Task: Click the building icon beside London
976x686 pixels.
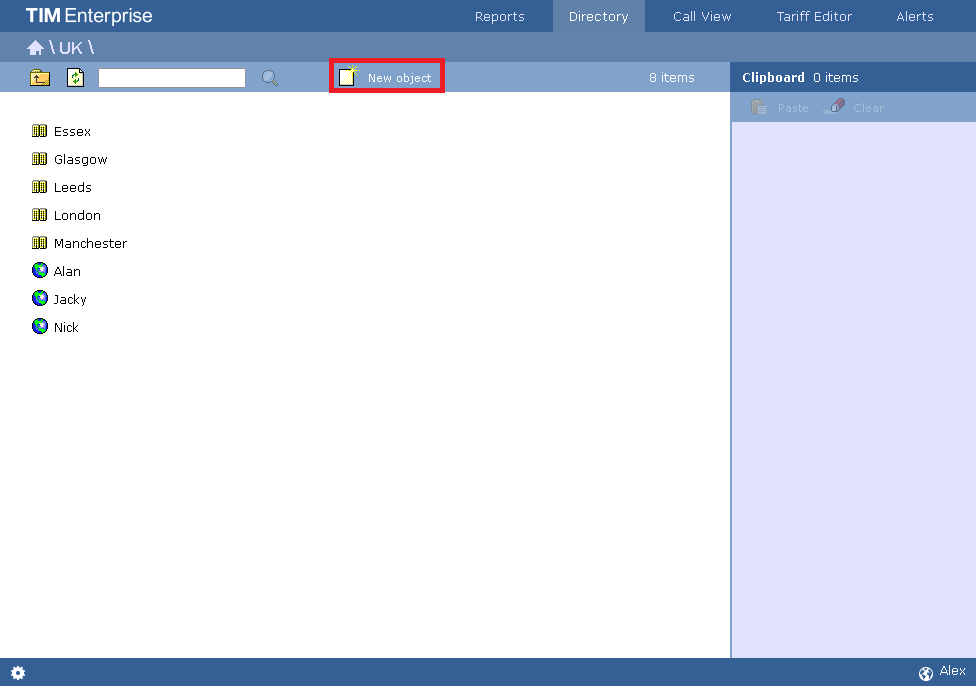Action: 40,215
